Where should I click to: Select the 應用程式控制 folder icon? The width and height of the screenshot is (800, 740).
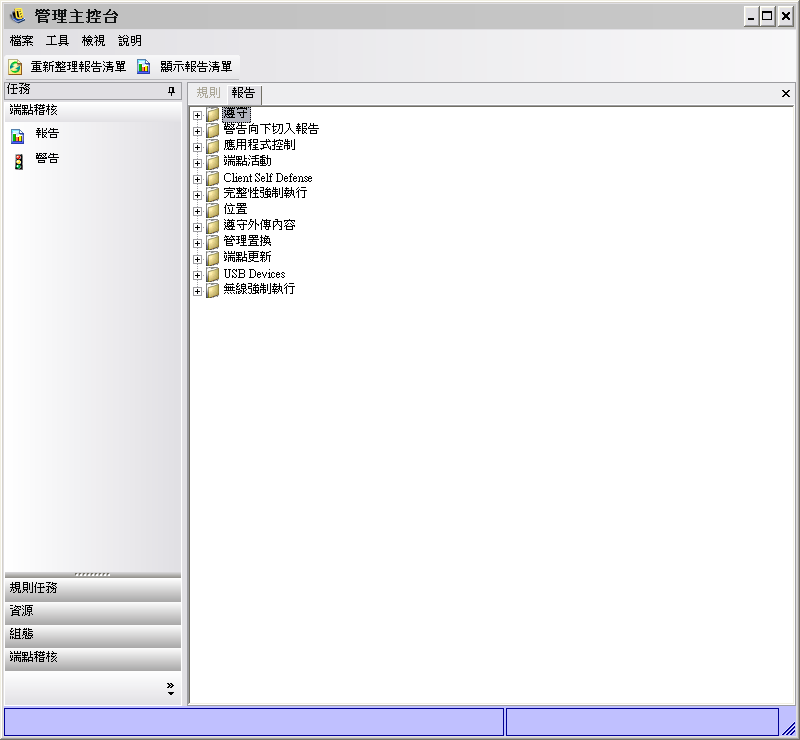[213, 146]
